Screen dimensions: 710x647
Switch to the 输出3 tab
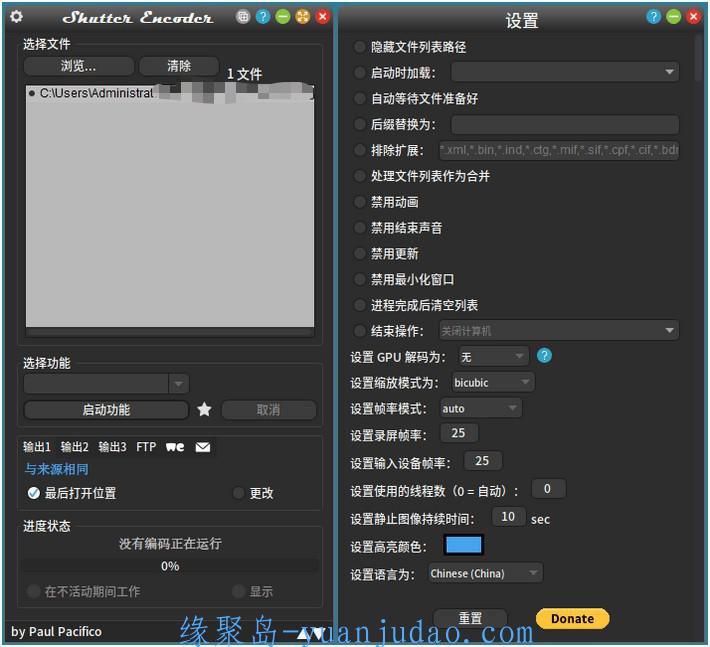coord(112,447)
